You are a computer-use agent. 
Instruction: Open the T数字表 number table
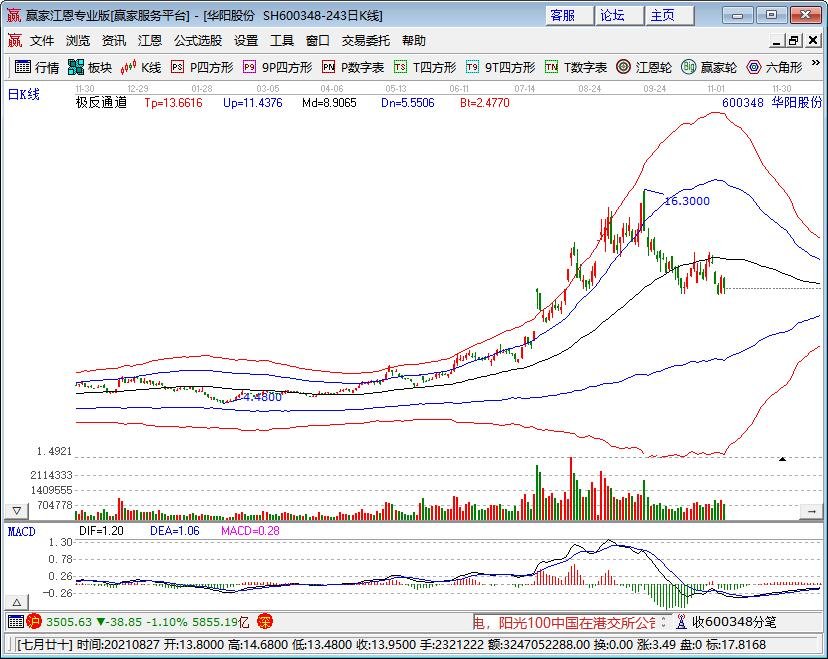[x=576, y=67]
